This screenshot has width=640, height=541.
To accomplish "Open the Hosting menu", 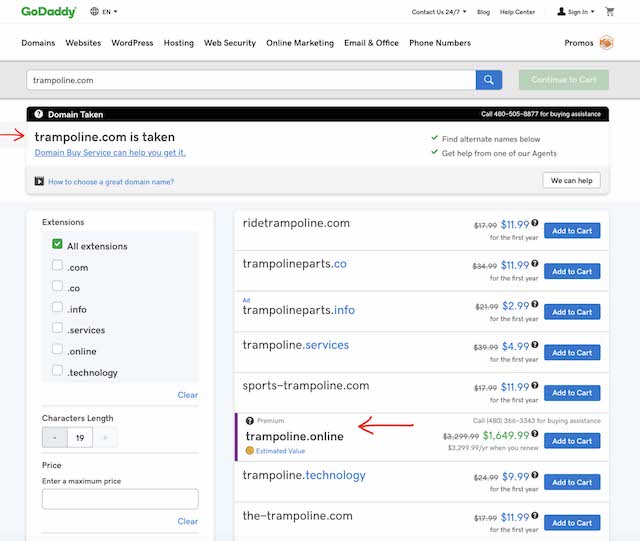I will [x=179, y=43].
